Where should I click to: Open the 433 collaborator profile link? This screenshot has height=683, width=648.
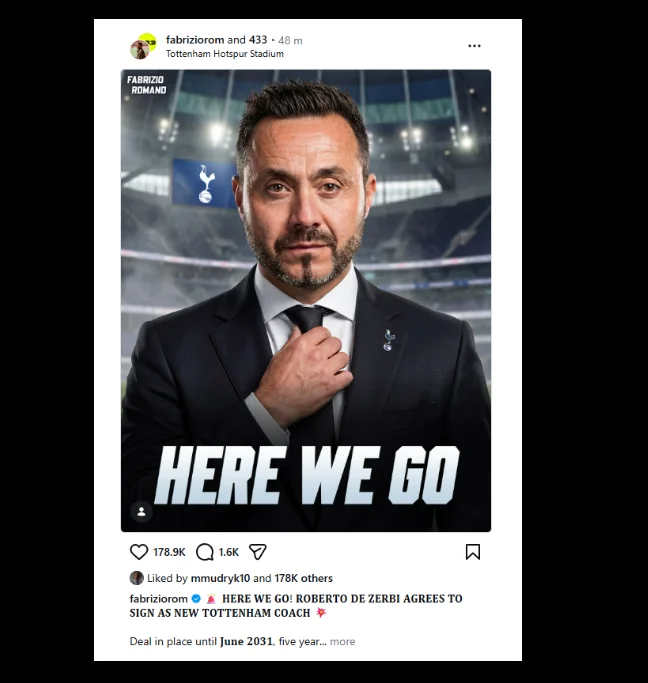258,40
